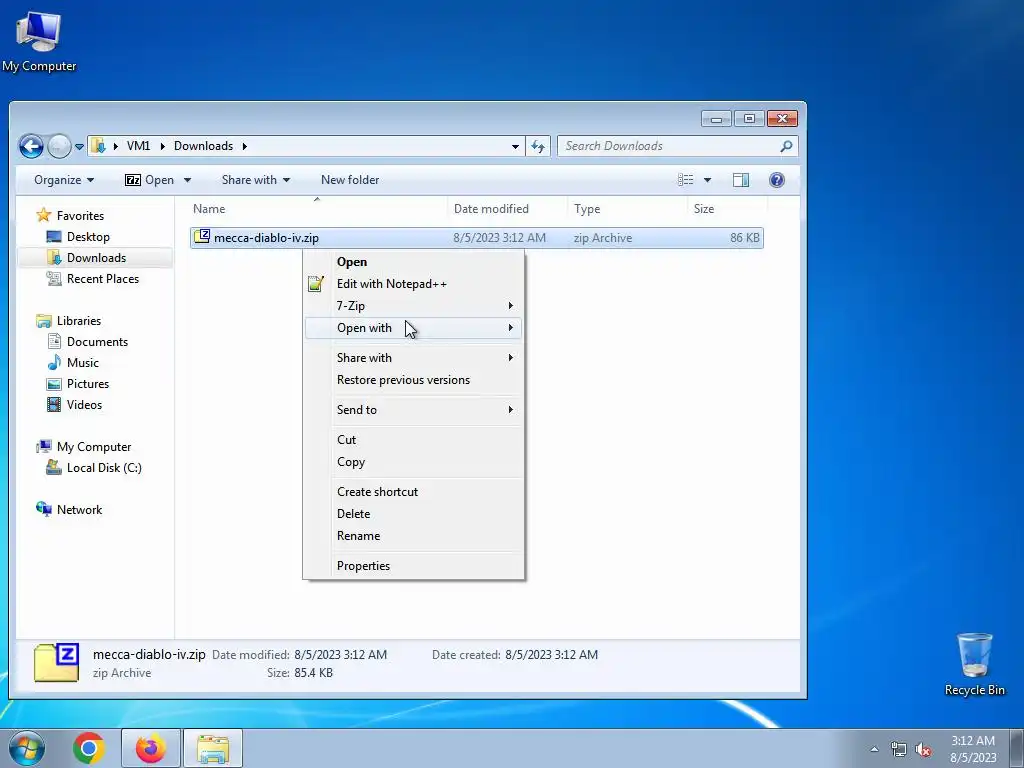Screen dimensions: 1024x768
Task: Choose Delete from context menu
Action: pos(413,514)
